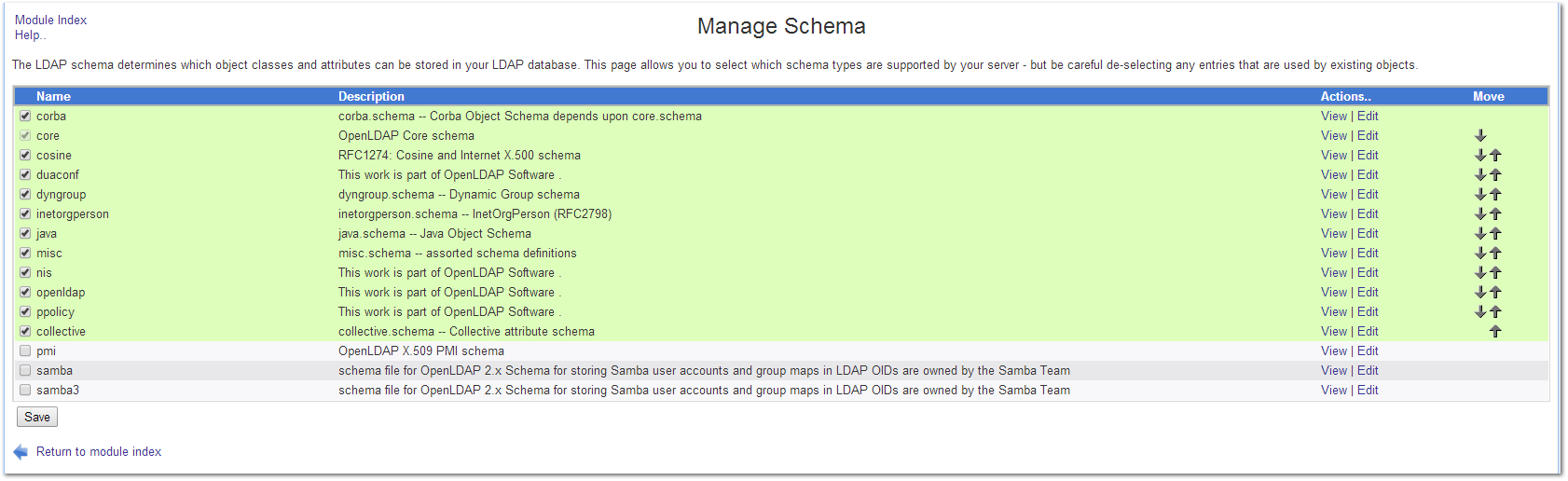Screen dimensions: 1568x481
Task: Move the collective schema up
Action: tap(1495, 332)
